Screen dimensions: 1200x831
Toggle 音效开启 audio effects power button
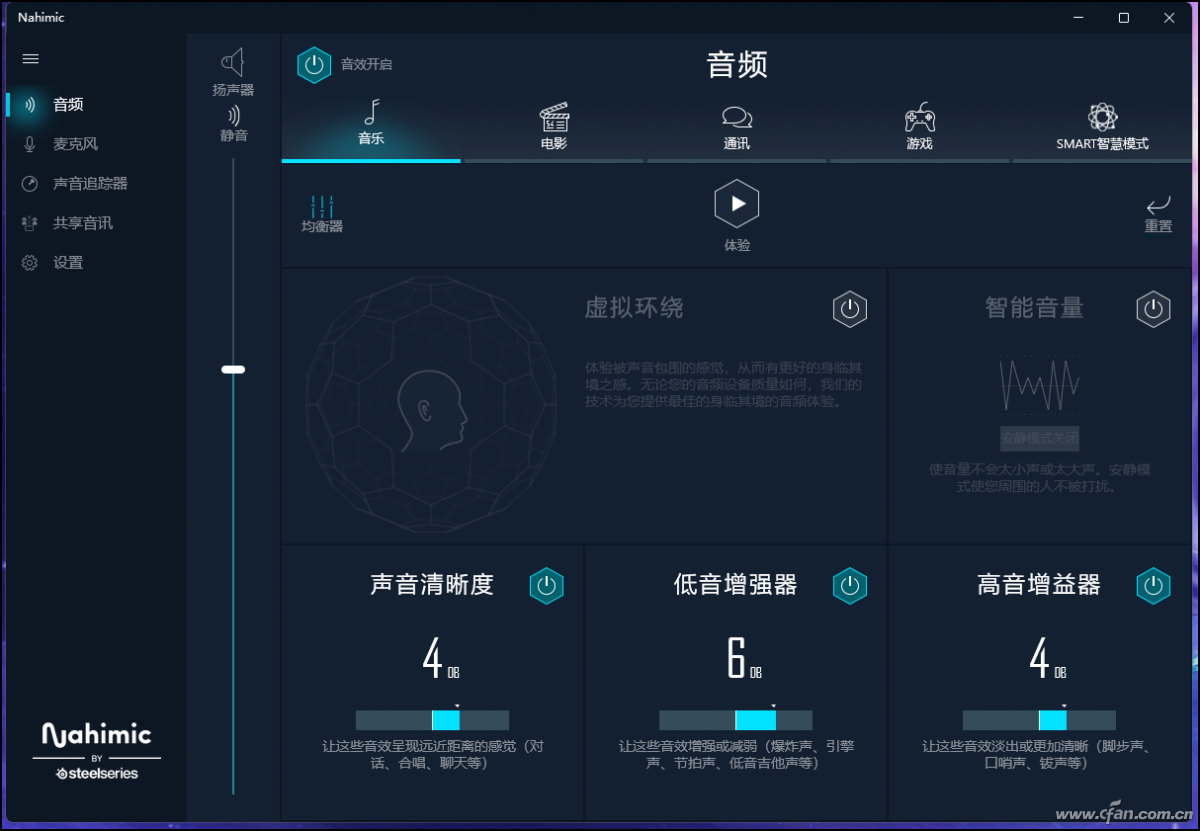pyautogui.click(x=314, y=65)
